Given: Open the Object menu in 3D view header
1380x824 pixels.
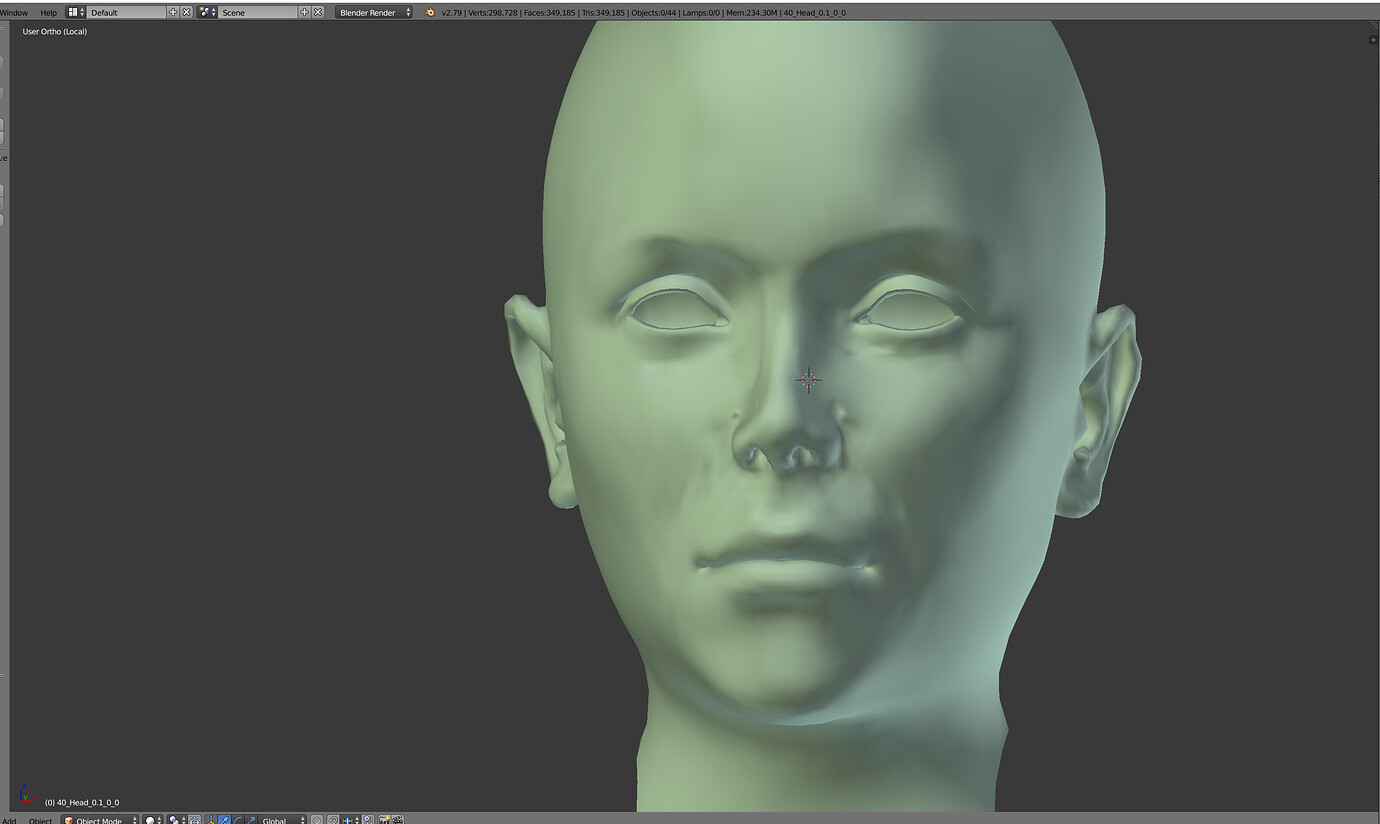Looking at the screenshot, I should coord(40,820).
